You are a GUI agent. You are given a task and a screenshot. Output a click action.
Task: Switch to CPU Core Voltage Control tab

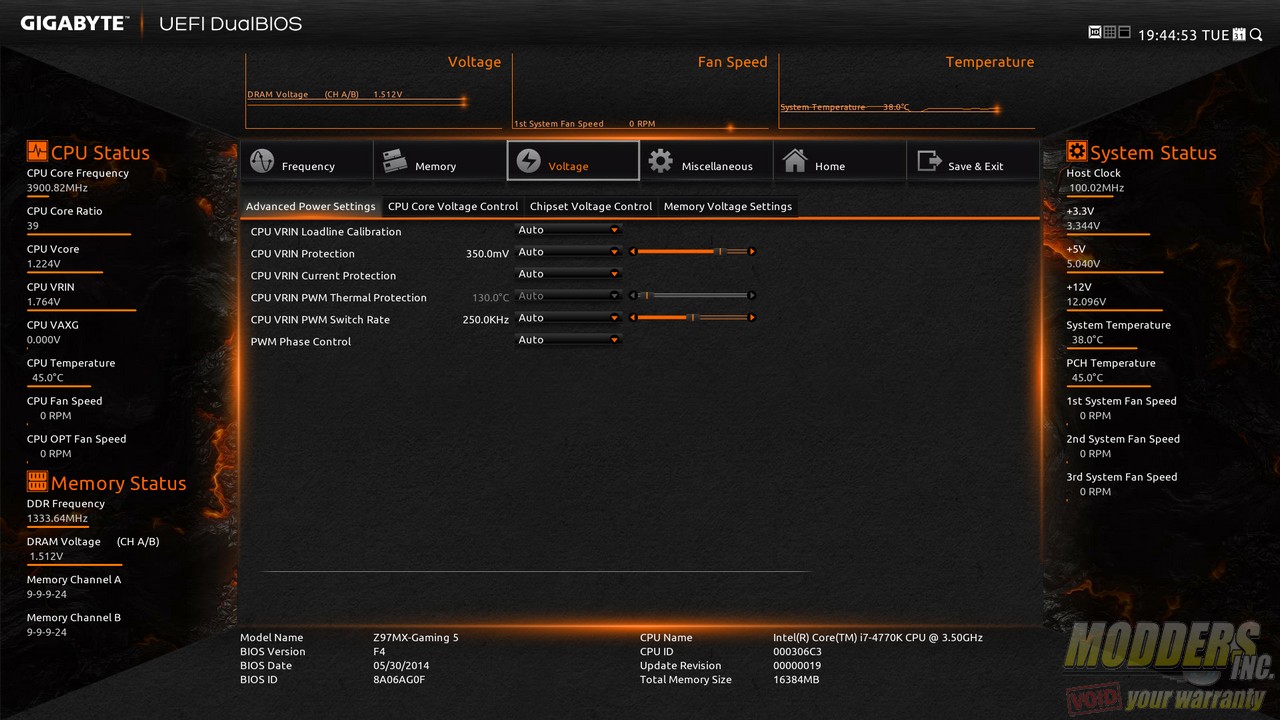(453, 207)
